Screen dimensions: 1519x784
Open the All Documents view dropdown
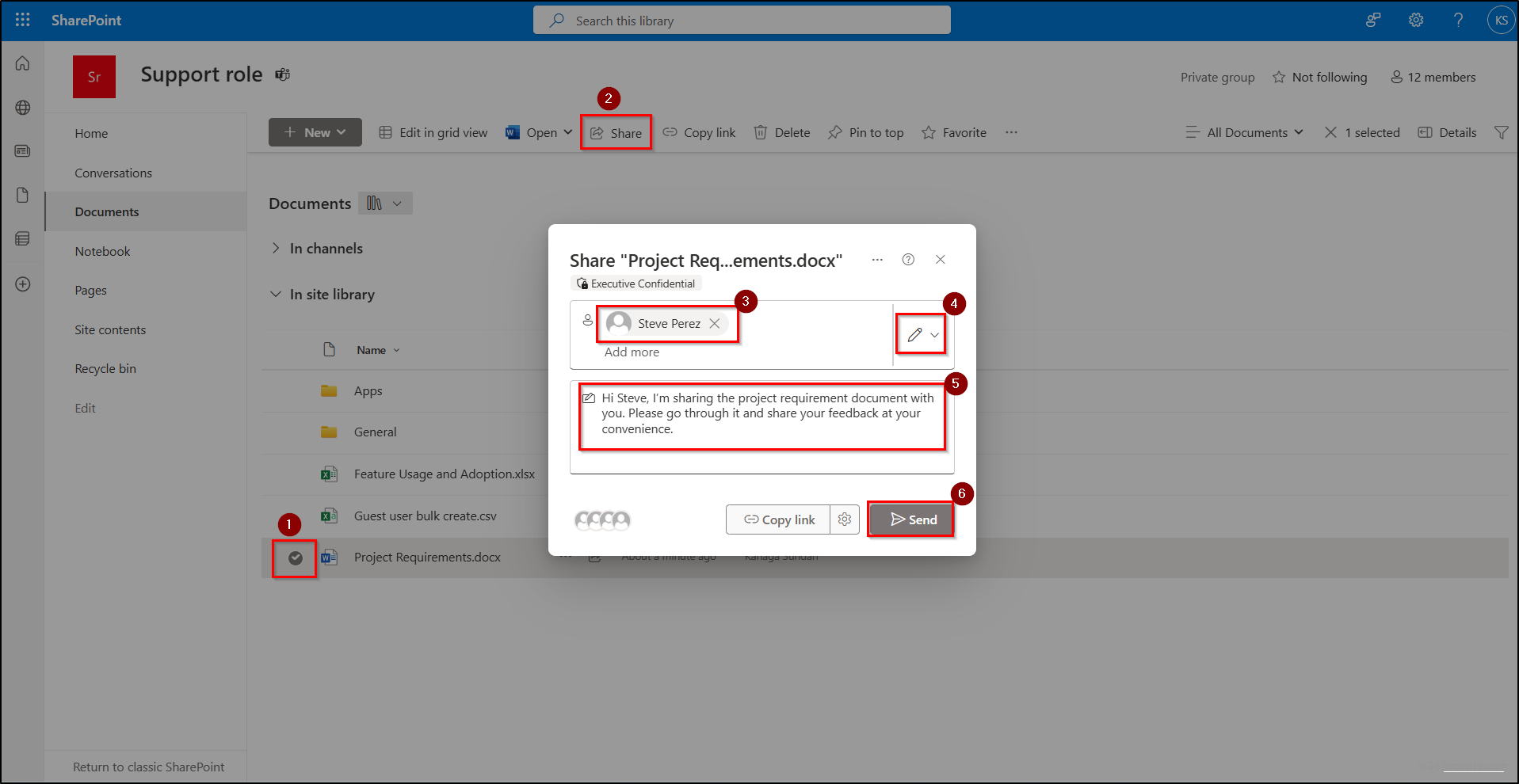tap(1244, 132)
